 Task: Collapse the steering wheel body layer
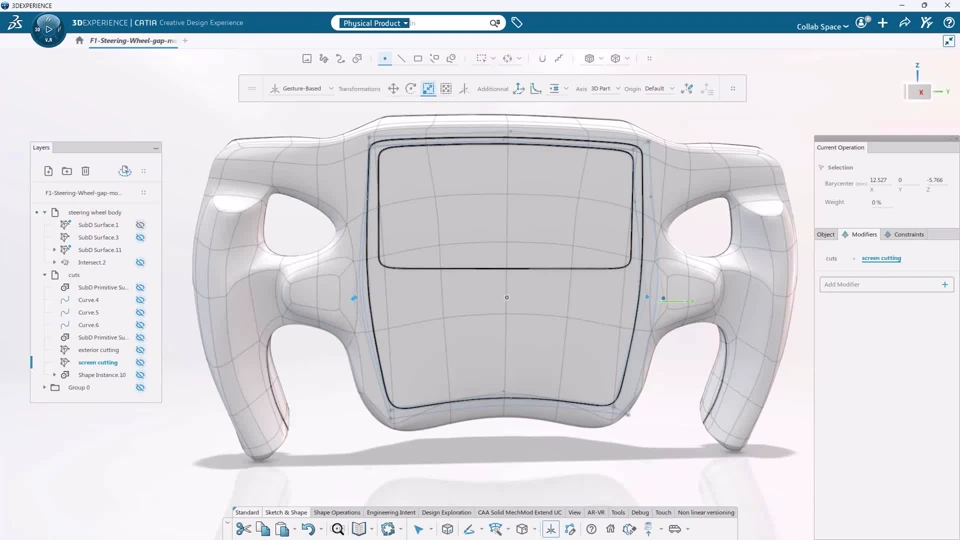pos(45,212)
